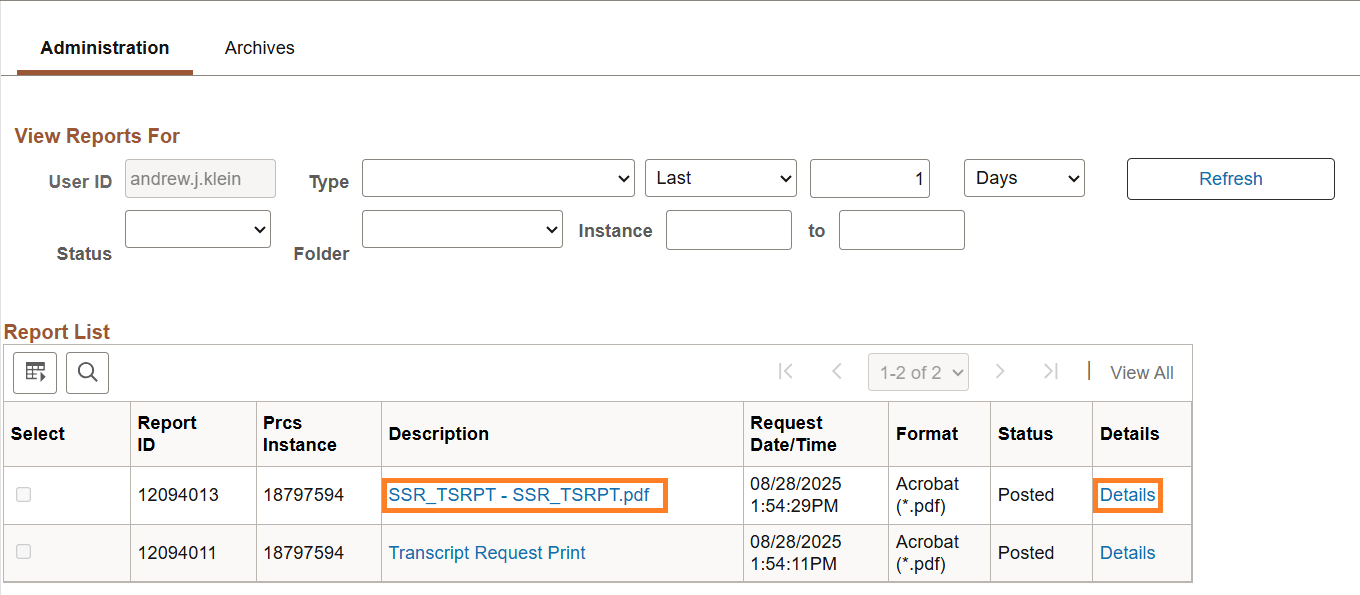Select the Administration tab
The height and width of the screenshot is (595, 1360).
[x=104, y=47]
